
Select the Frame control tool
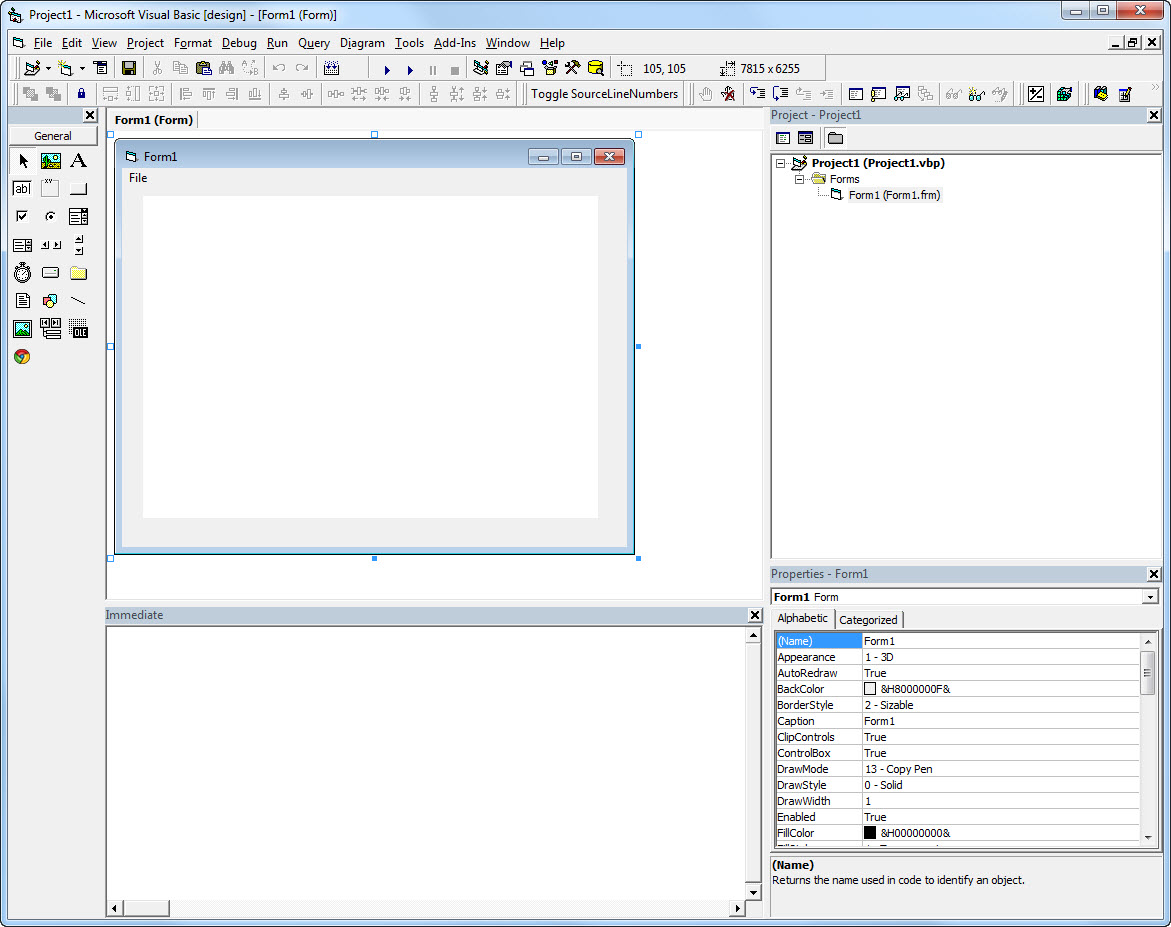coord(51,188)
